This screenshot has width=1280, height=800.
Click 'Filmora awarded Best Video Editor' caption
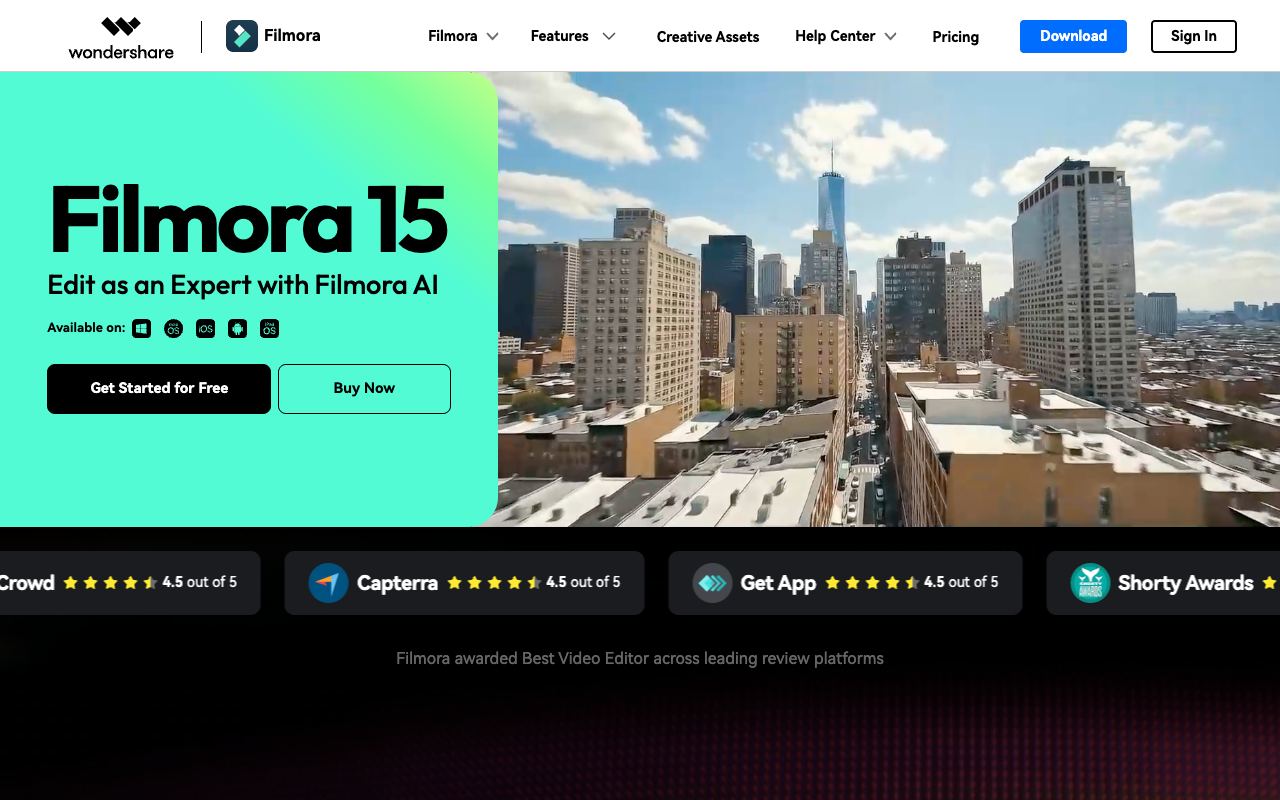[640, 658]
